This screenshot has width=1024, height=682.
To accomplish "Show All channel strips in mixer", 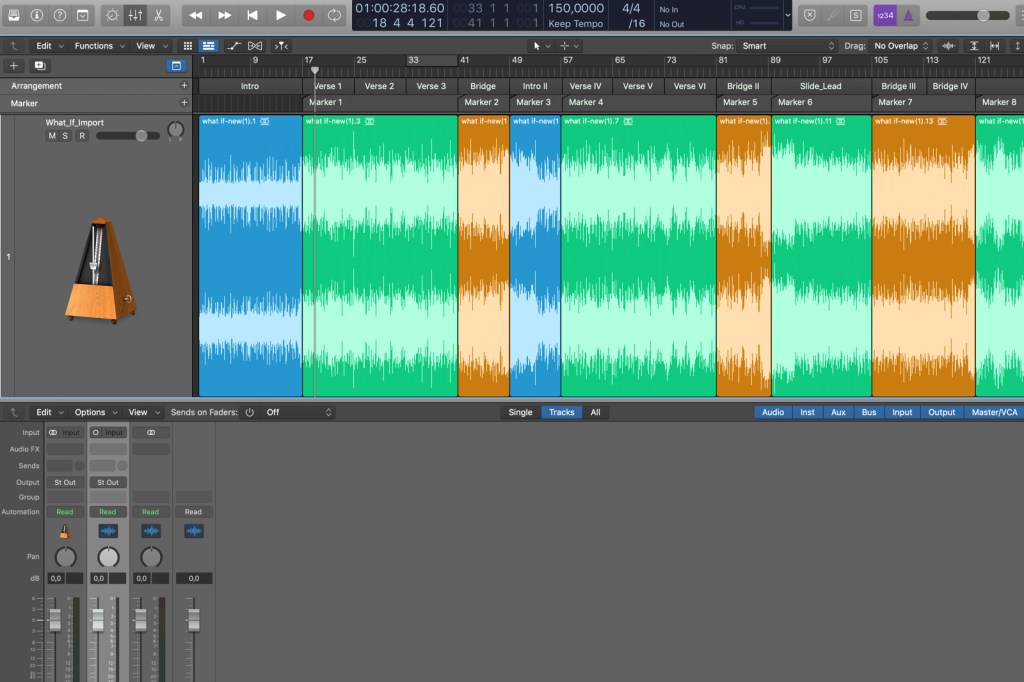I will [595, 412].
